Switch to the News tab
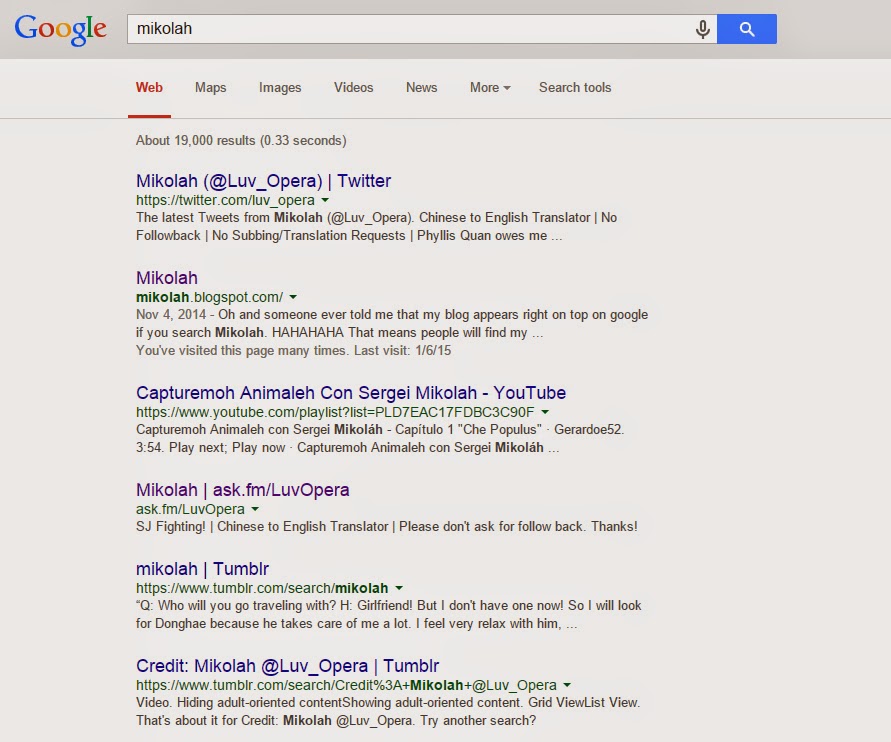This screenshot has width=891, height=742. pyautogui.click(x=422, y=87)
